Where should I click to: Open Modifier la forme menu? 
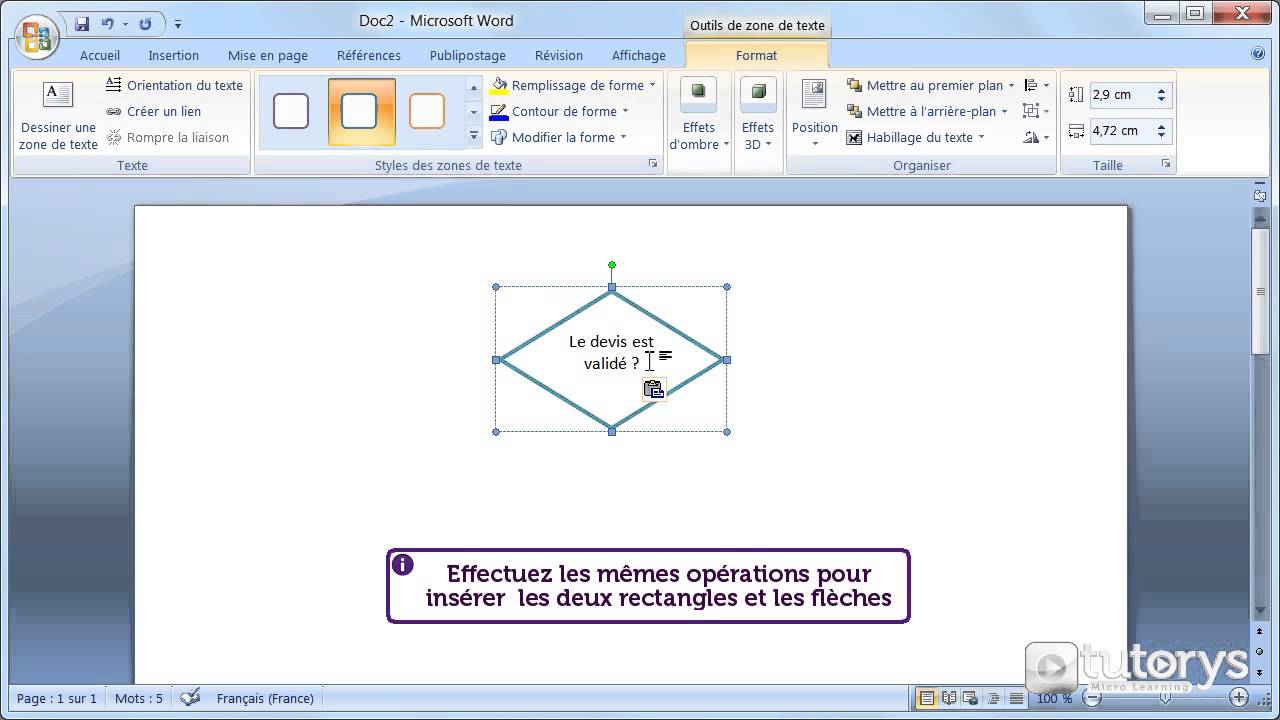click(558, 137)
